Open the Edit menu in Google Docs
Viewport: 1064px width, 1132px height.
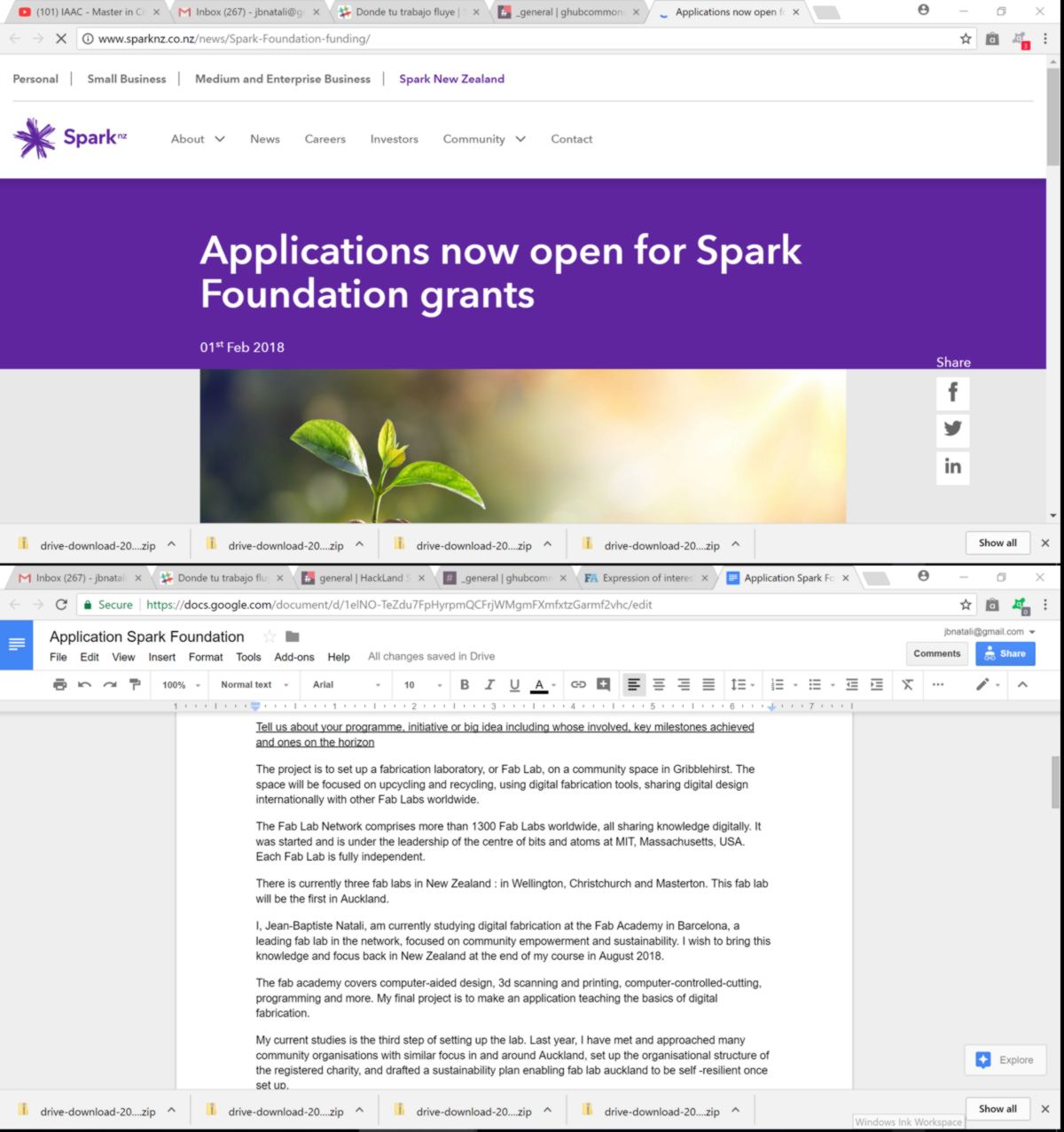(x=90, y=657)
